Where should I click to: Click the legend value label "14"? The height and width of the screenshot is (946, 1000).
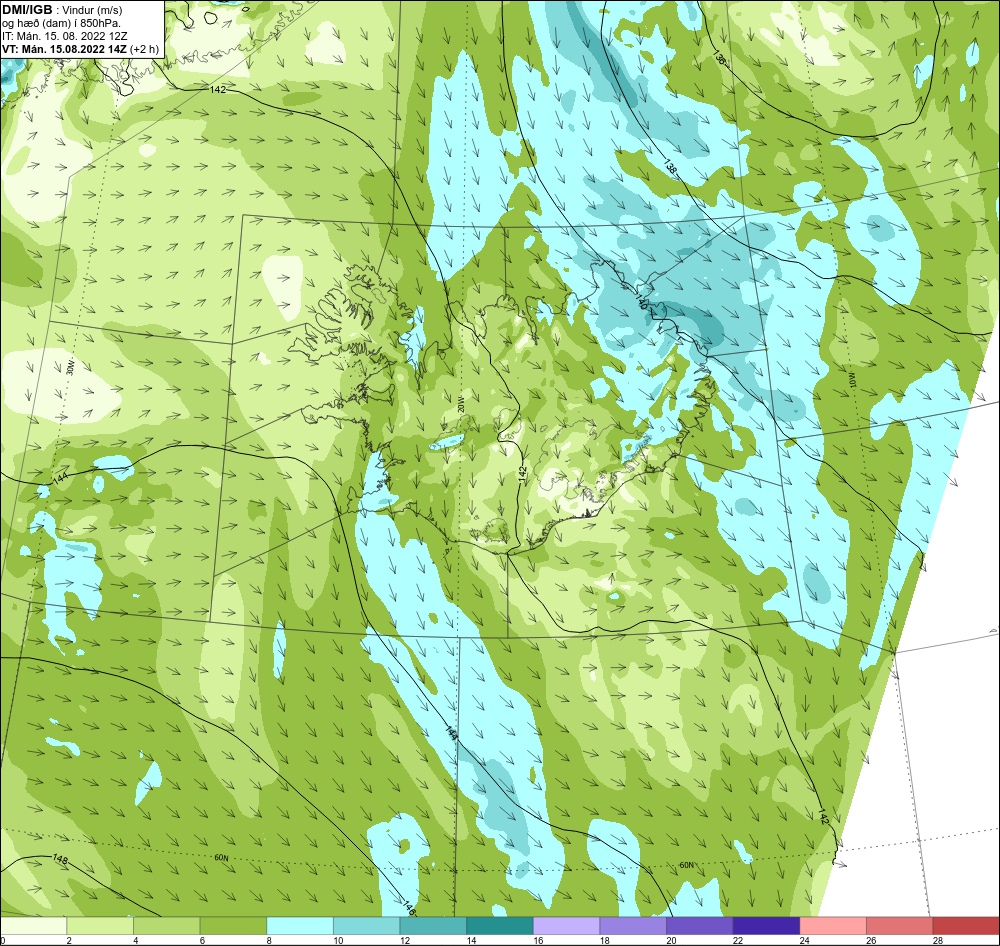pyautogui.click(x=471, y=941)
